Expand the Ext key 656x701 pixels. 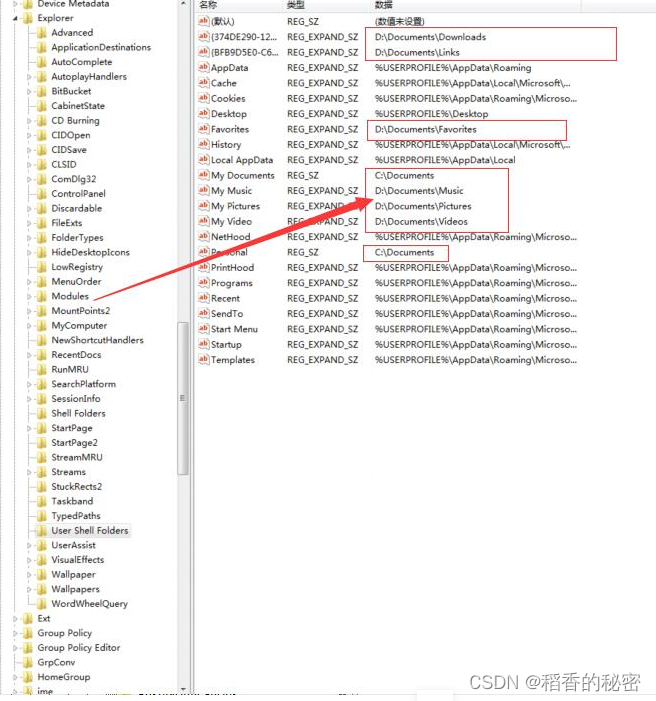16,619
